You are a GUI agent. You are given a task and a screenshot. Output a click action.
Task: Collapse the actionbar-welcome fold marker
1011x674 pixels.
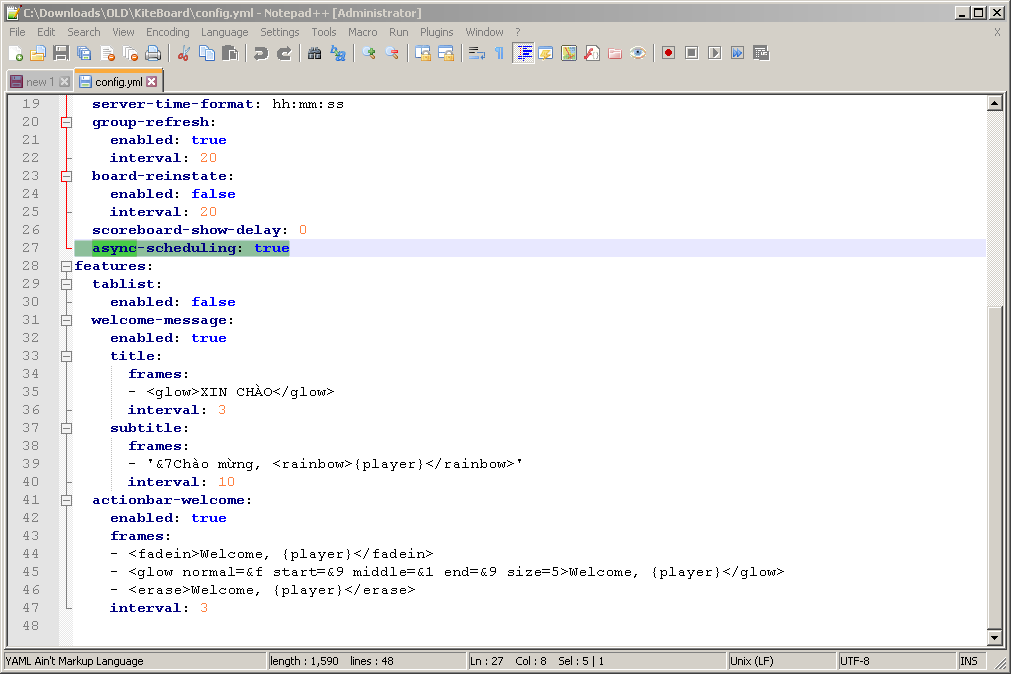point(66,500)
